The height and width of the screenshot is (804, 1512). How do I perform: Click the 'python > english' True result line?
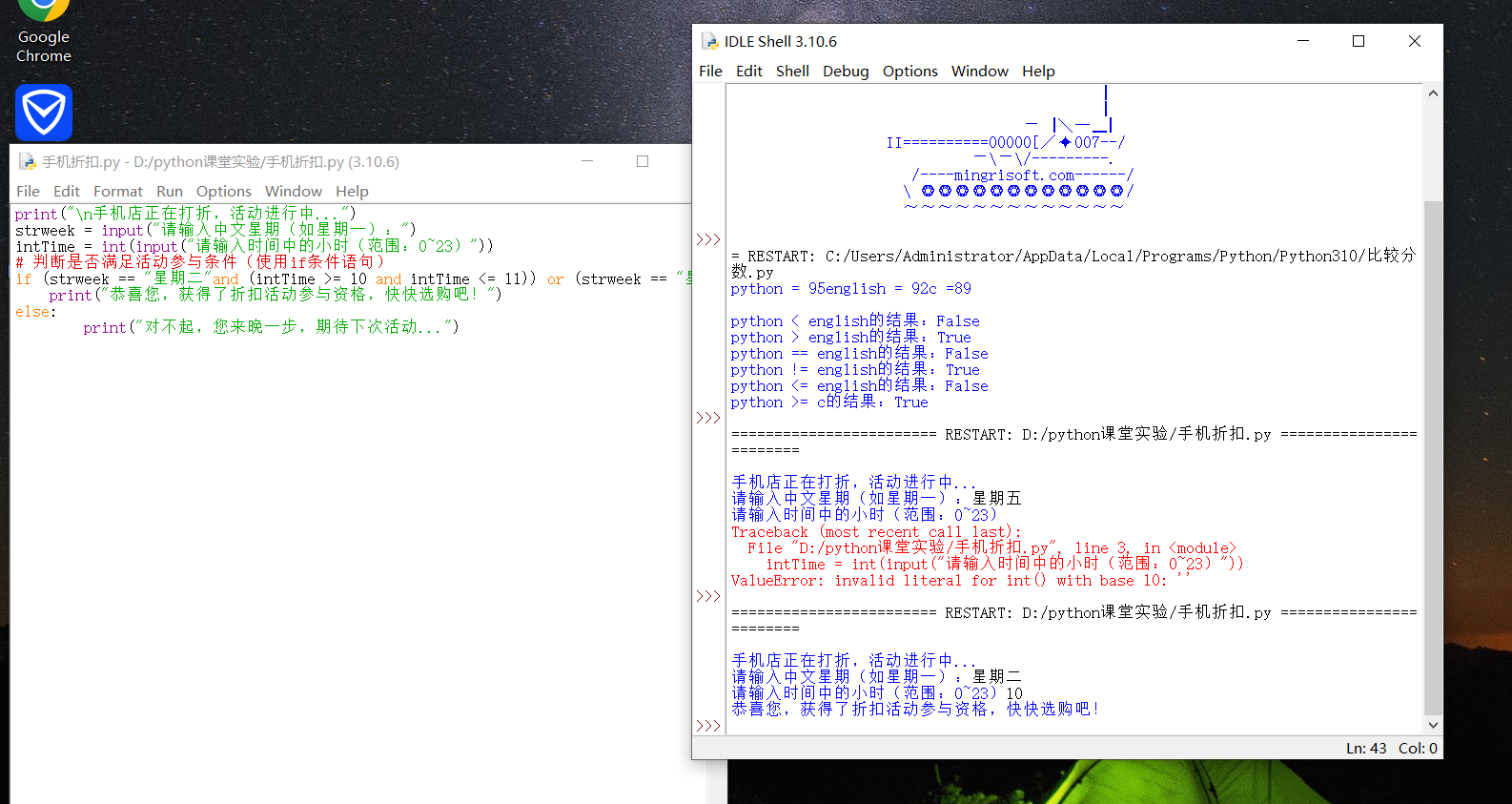pyautogui.click(x=851, y=338)
